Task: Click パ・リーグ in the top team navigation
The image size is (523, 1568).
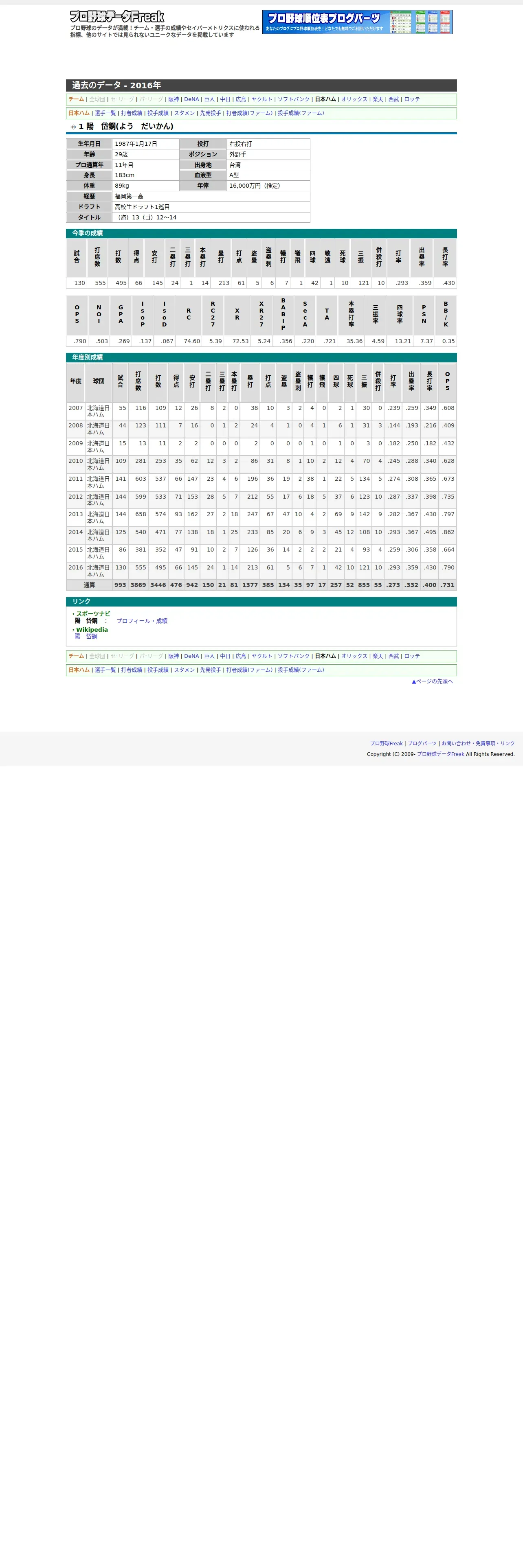Action: click(151, 99)
